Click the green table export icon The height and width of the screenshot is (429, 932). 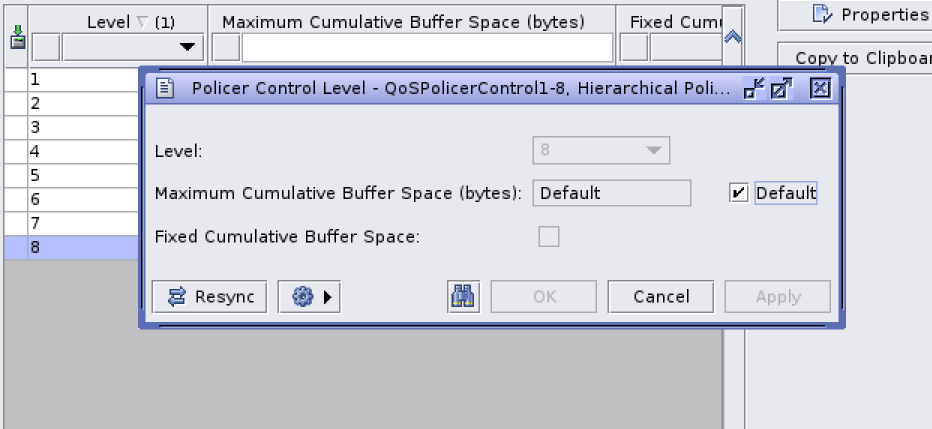17,40
